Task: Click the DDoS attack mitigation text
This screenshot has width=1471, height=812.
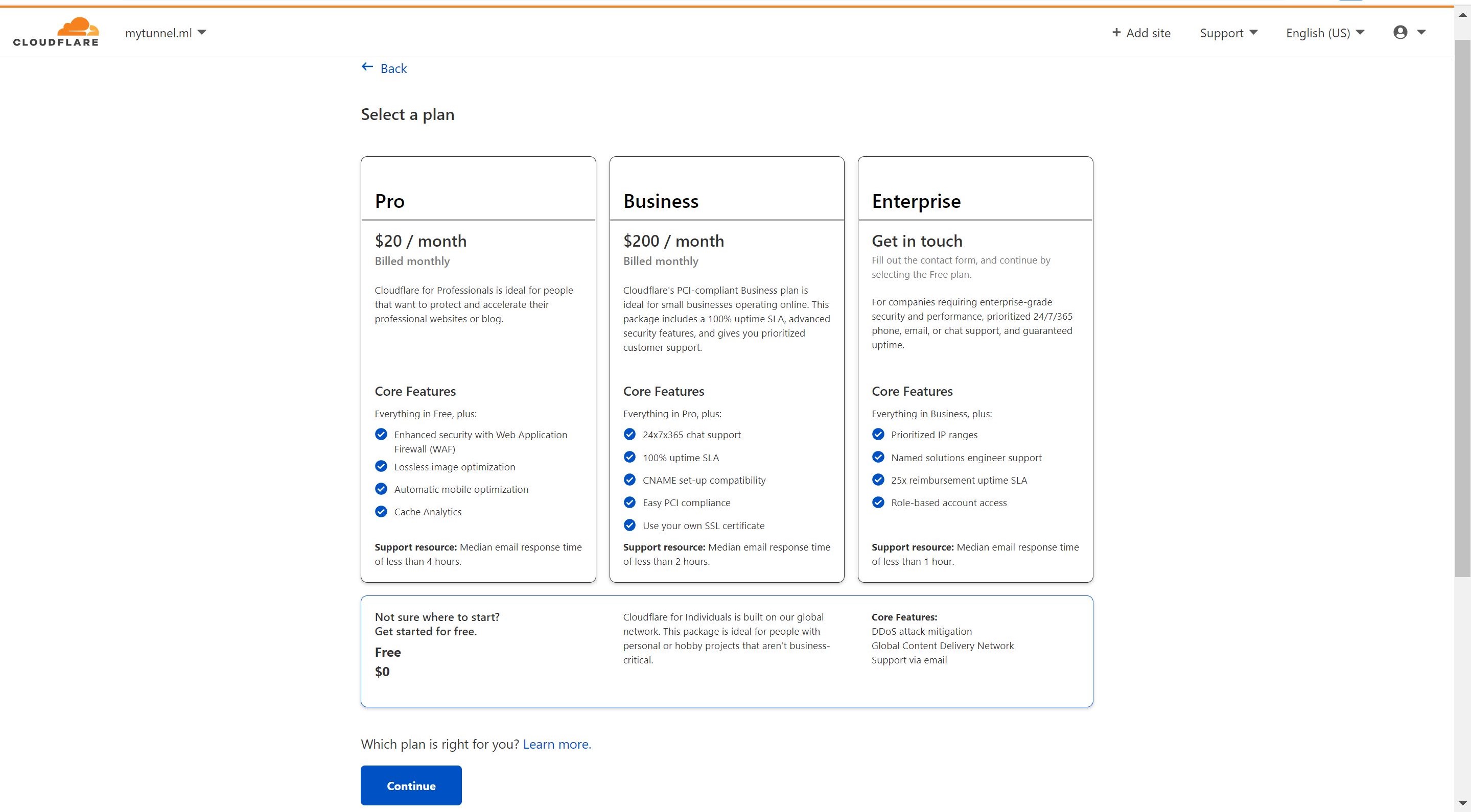Action: click(921, 631)
